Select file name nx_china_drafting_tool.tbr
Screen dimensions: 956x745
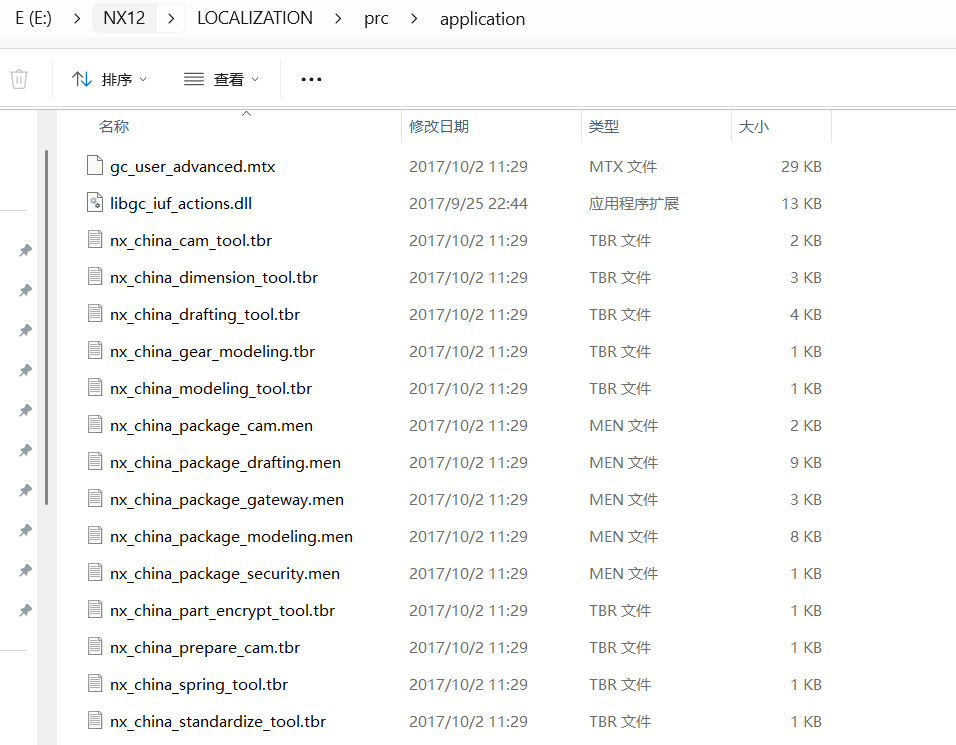click(x=205, y=315)
